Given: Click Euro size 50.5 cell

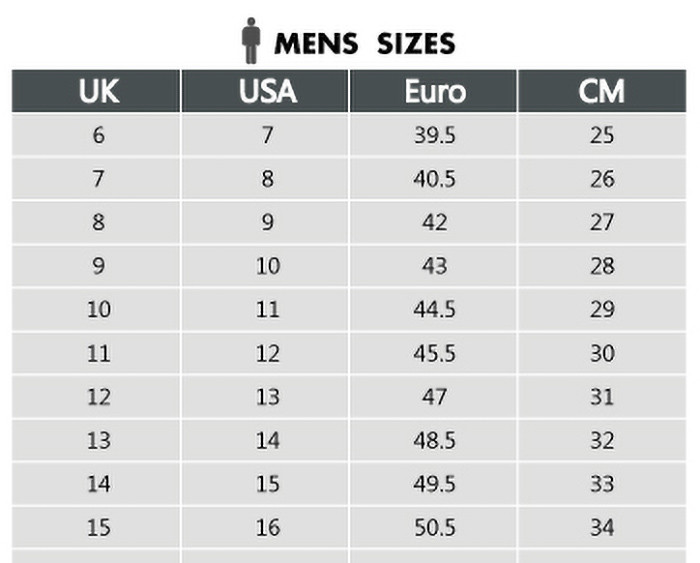Looking at the screenshot, I should click(x=433, y=527).
